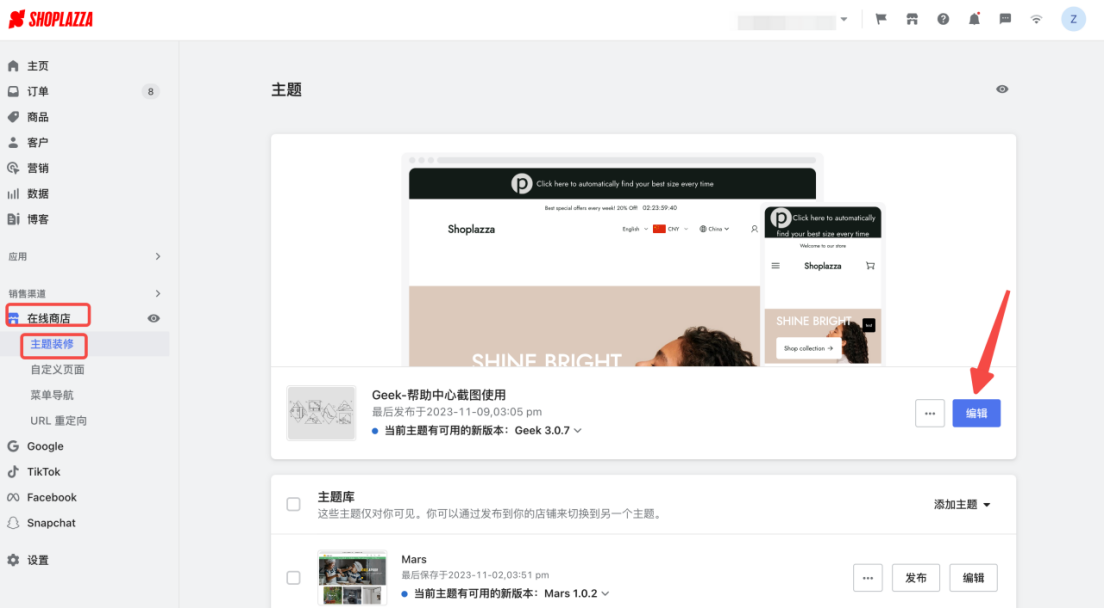
Task: Expand the 销售渠道 sales channels chevron
Action: pyautogui.click(x=158, y=293)
